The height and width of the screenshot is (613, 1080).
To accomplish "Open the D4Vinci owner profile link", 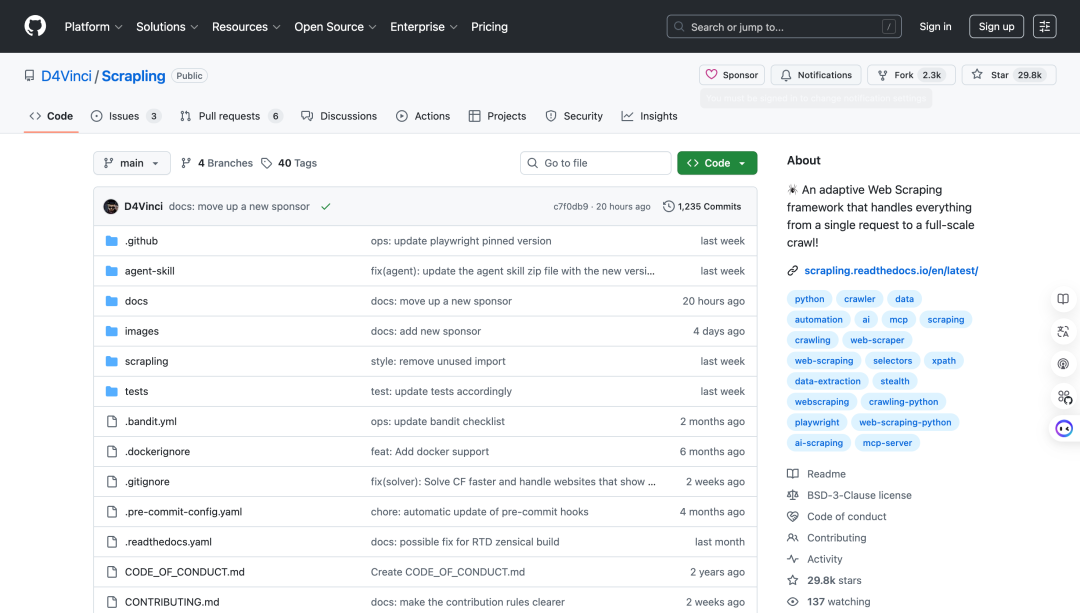I will click(66, 76).
